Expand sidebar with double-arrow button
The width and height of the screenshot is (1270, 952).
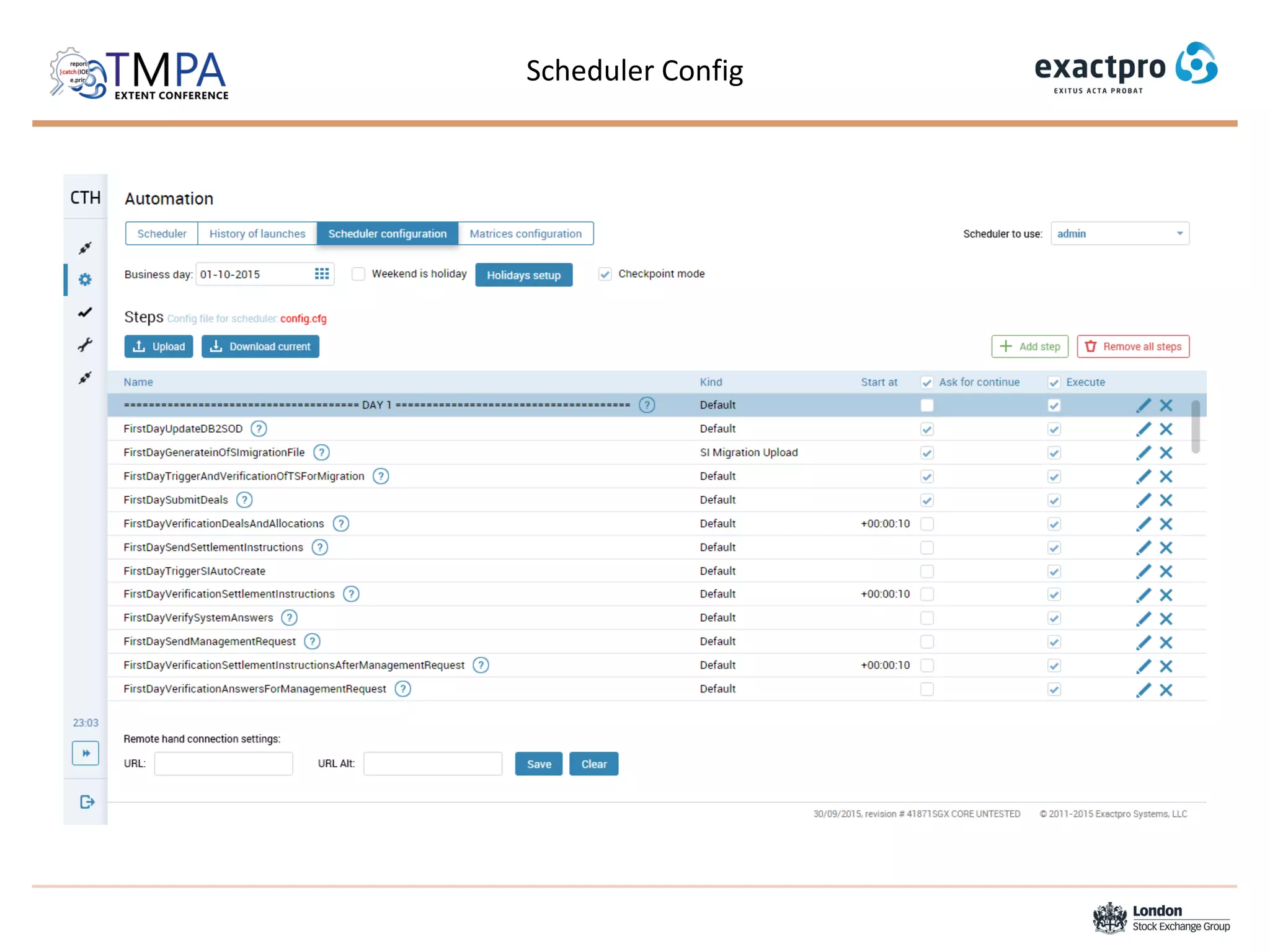86,753
